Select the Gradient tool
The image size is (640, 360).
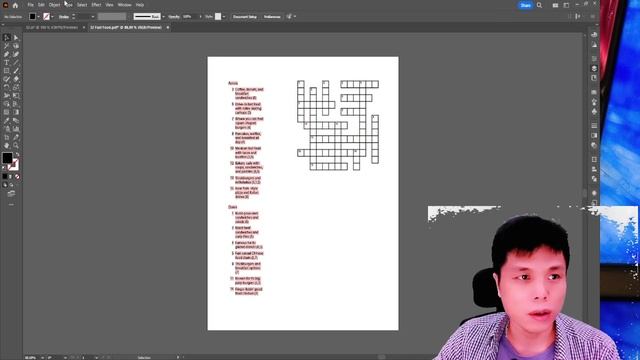(x=16, y=112)
